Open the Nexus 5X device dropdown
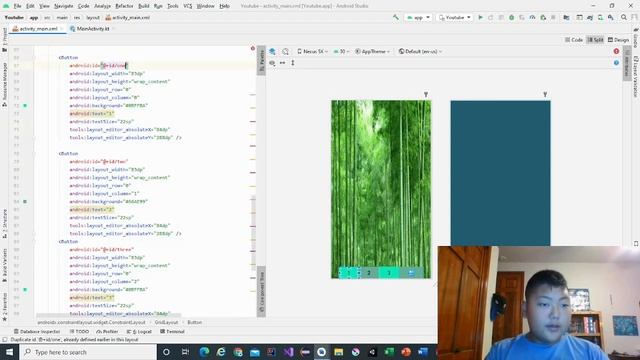640x360 pixels. click(x=312, y=51)
